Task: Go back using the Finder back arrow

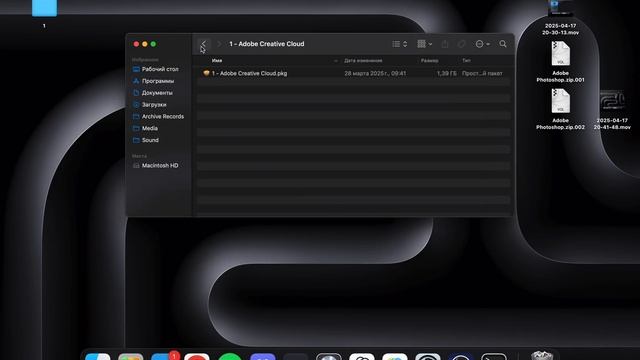Action: 204,44
